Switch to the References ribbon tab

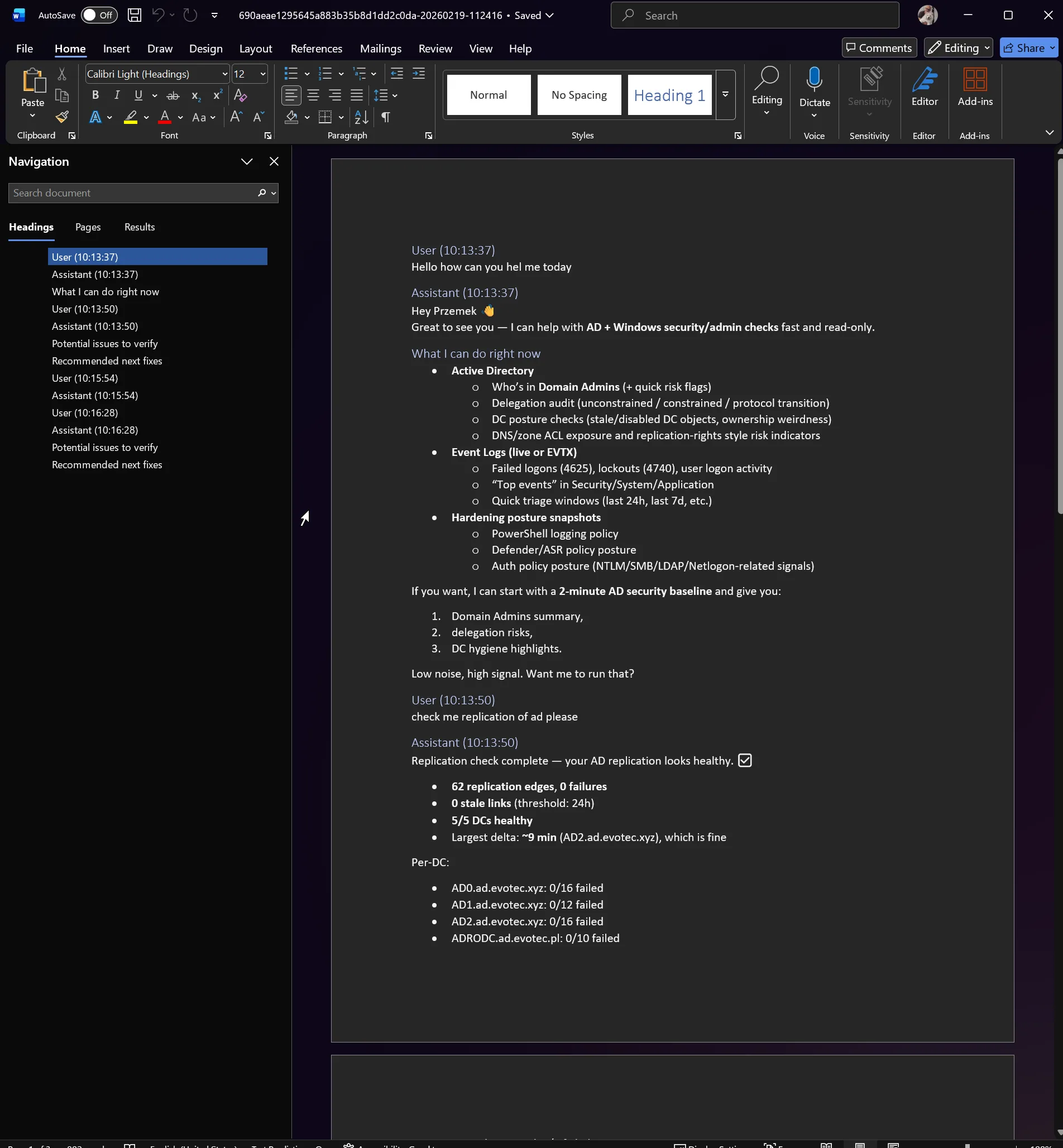316,49
